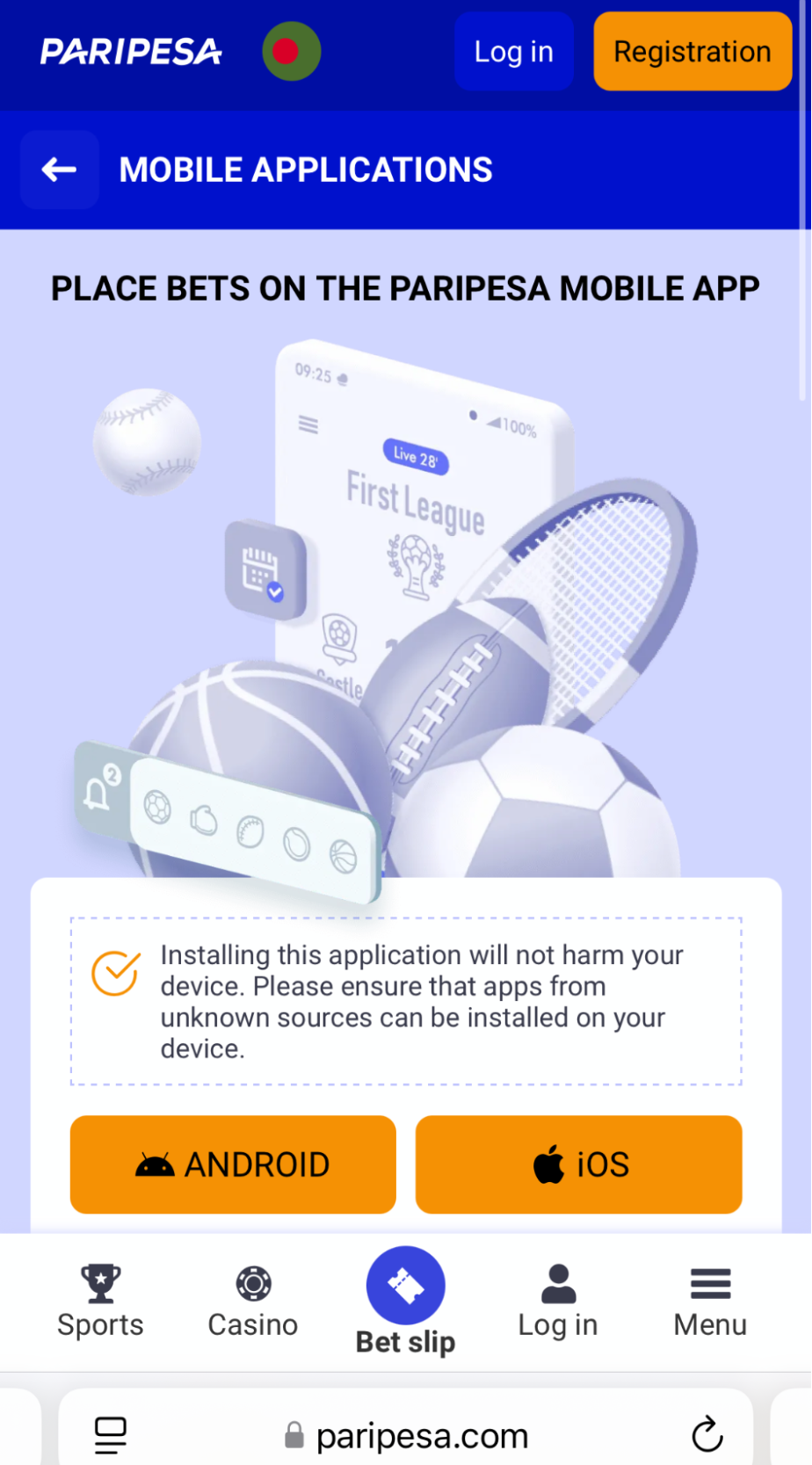Click the orange Registration button
Screen dimensions: 812x1465
tap(692, 52)
